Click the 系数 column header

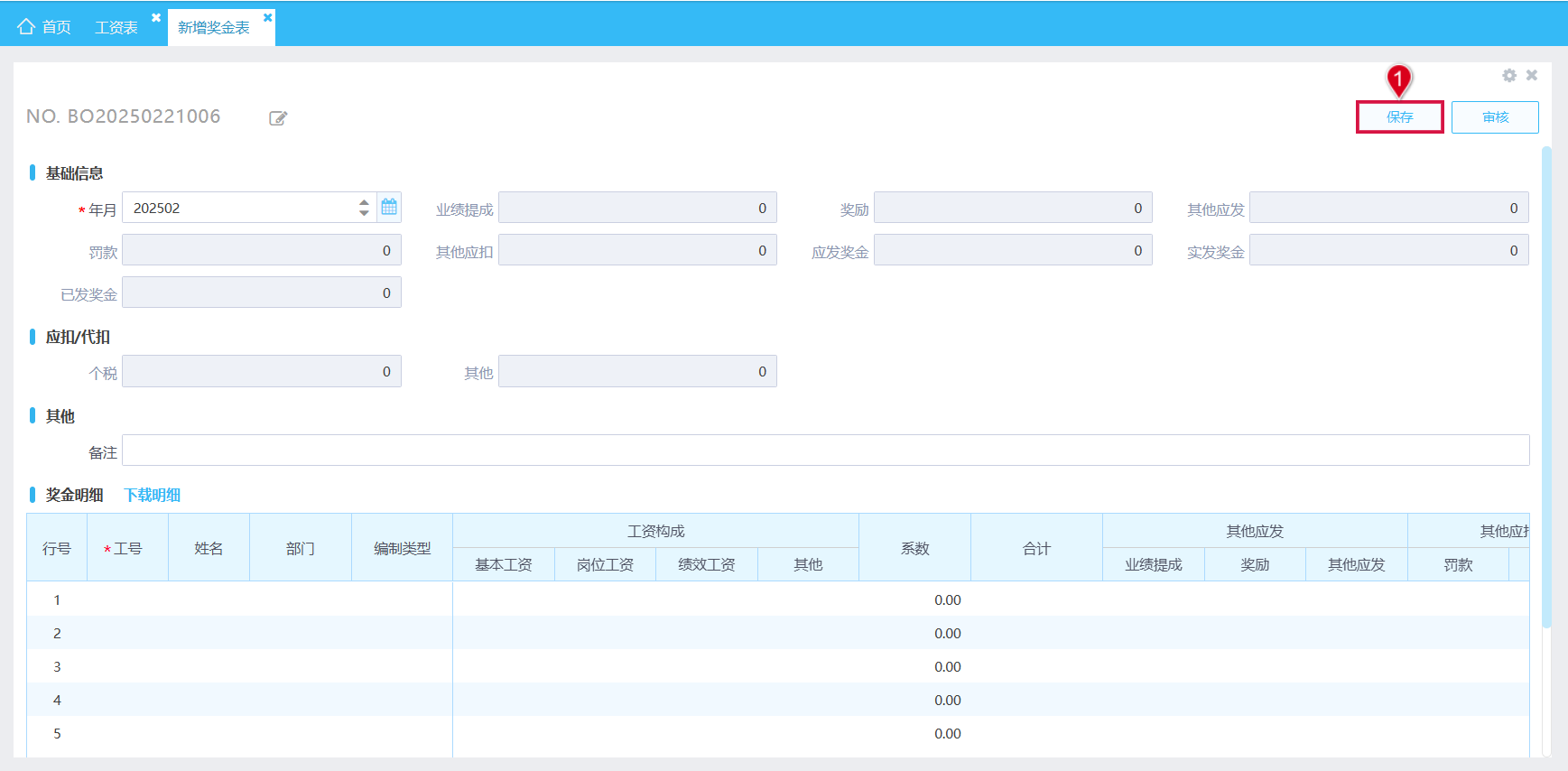point(914,548)
